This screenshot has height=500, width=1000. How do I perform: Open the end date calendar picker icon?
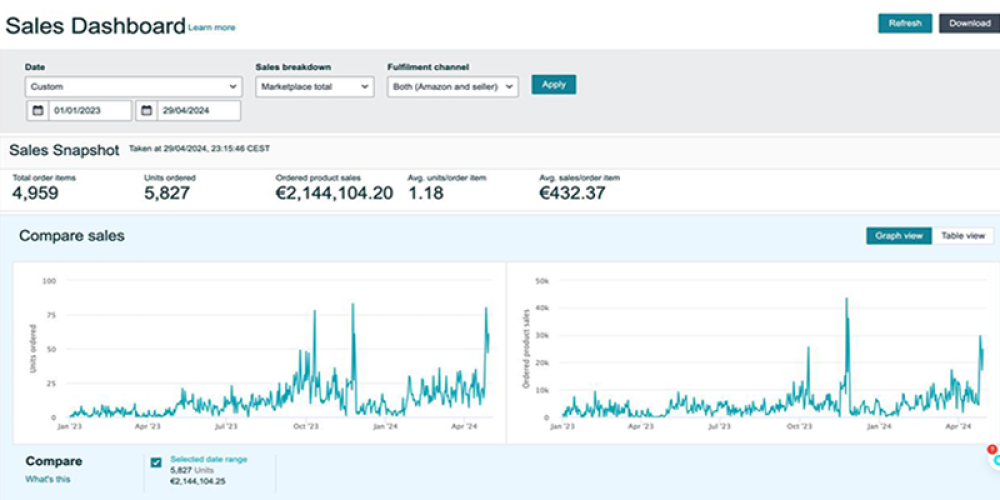coord(146,111)
